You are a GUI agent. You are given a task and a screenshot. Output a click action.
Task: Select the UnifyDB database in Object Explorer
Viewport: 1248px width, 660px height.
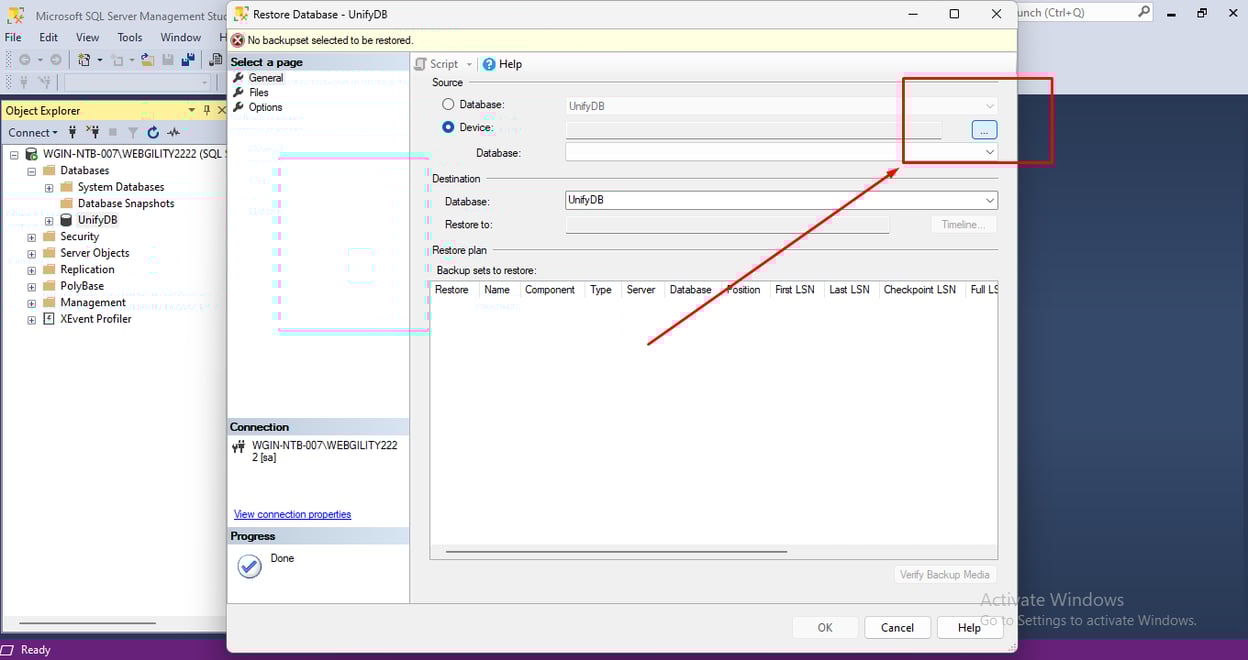98,219
